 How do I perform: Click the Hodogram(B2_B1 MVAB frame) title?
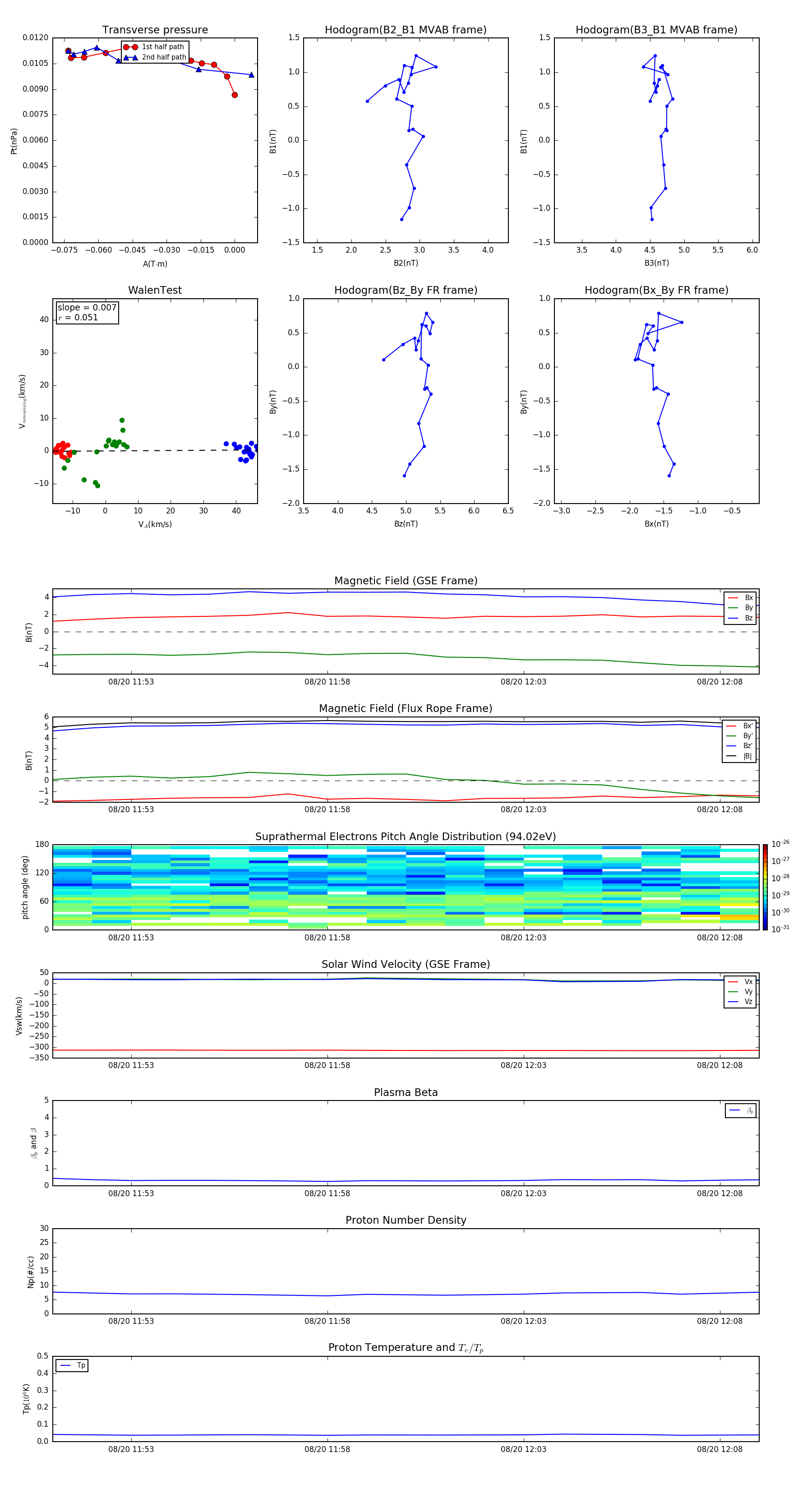tap(405, 30)
